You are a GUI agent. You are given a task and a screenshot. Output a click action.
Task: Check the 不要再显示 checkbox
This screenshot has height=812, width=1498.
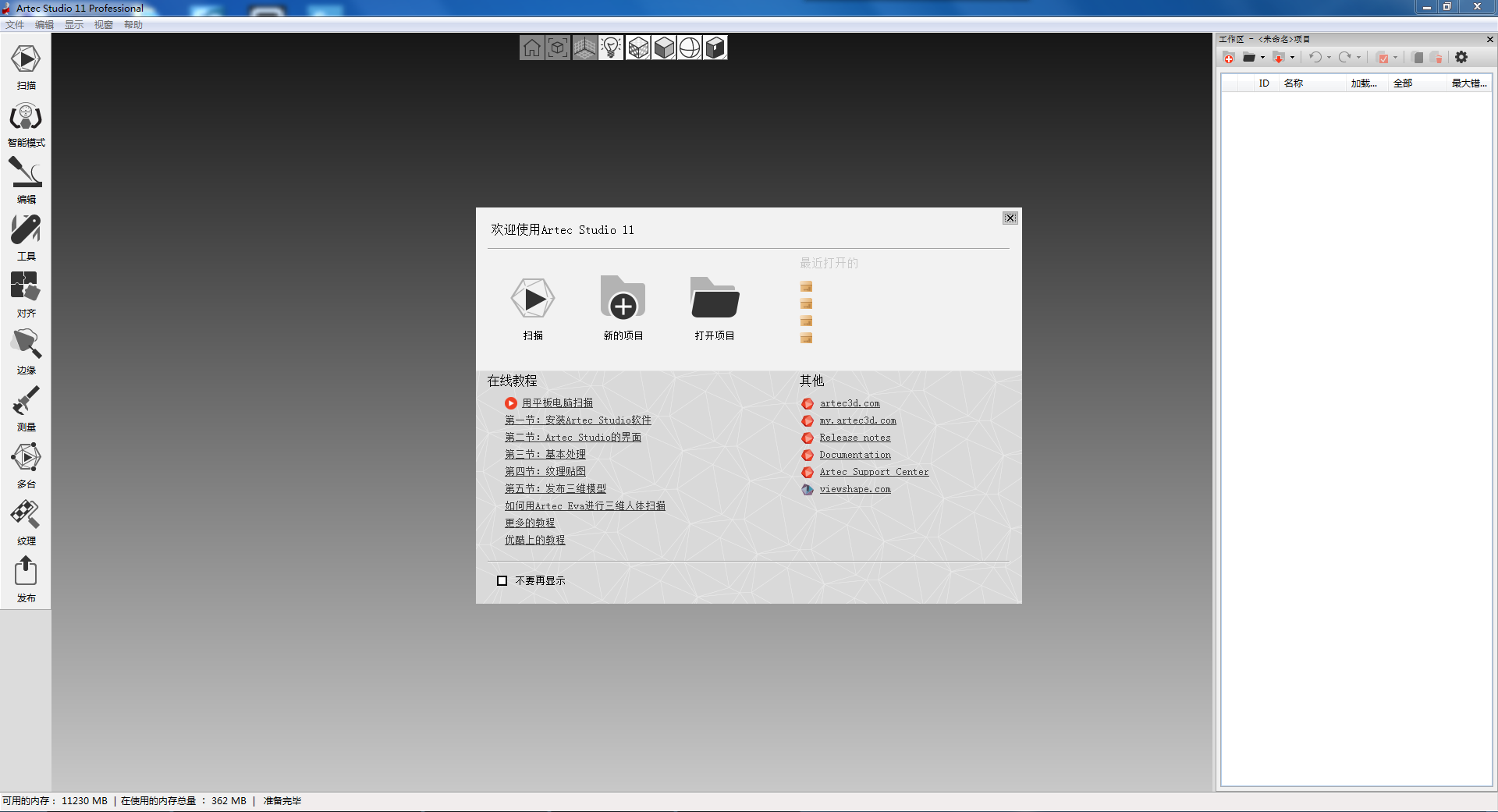coord(502,581)
